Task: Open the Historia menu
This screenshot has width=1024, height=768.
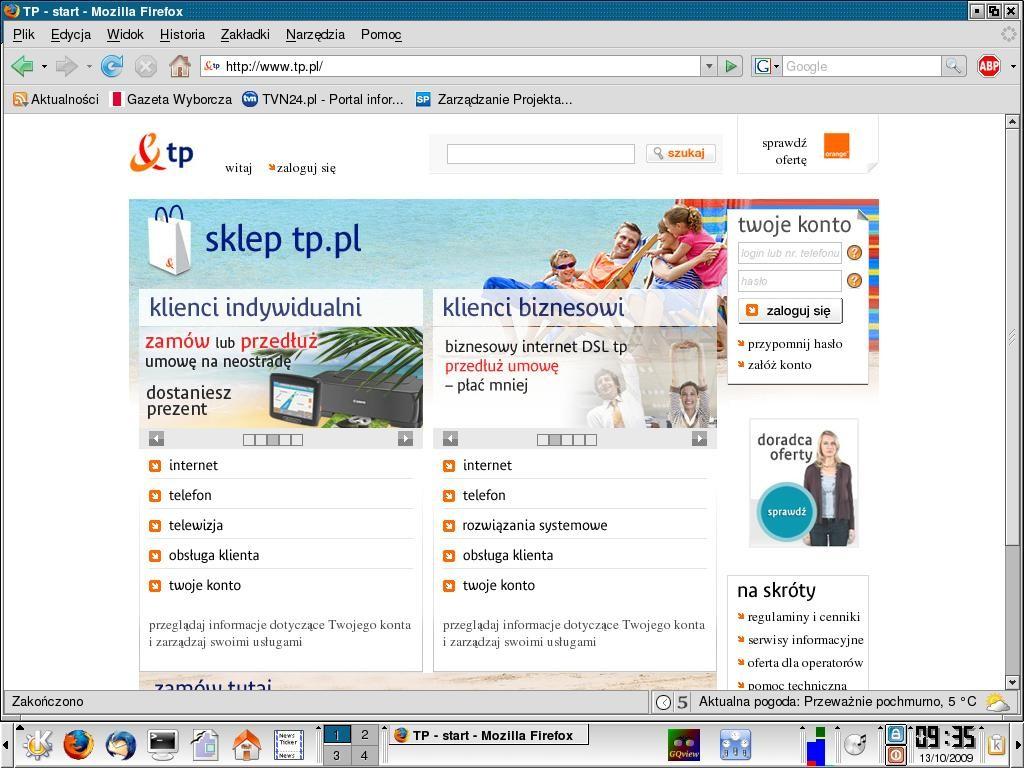Action: [182, 35]
